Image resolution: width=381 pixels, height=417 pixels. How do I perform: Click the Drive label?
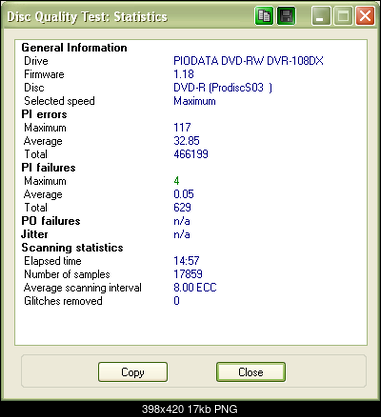tap(36, 61)
